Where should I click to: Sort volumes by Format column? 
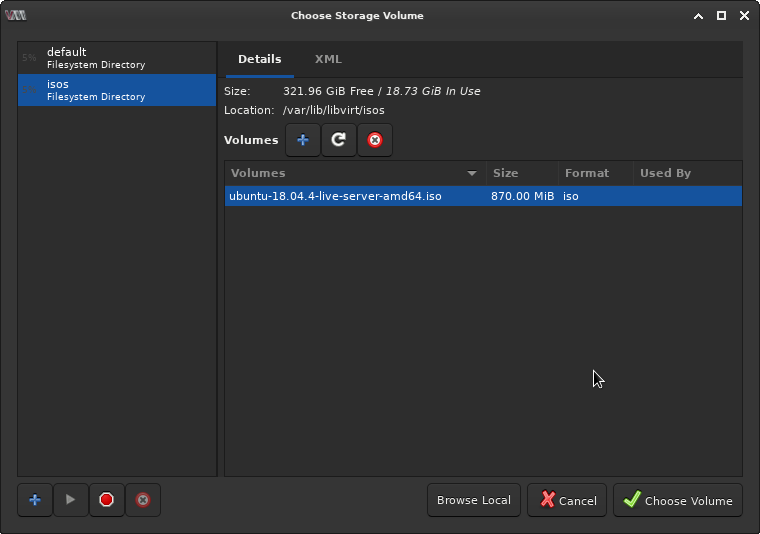coord(594,173)
